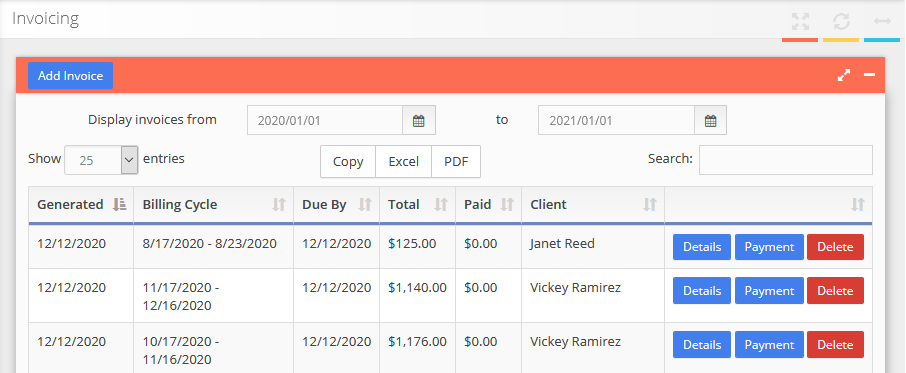Delete the Janet Reed invoice
The height and width of the screenshot is (373, 906).
tap(835, 247)
